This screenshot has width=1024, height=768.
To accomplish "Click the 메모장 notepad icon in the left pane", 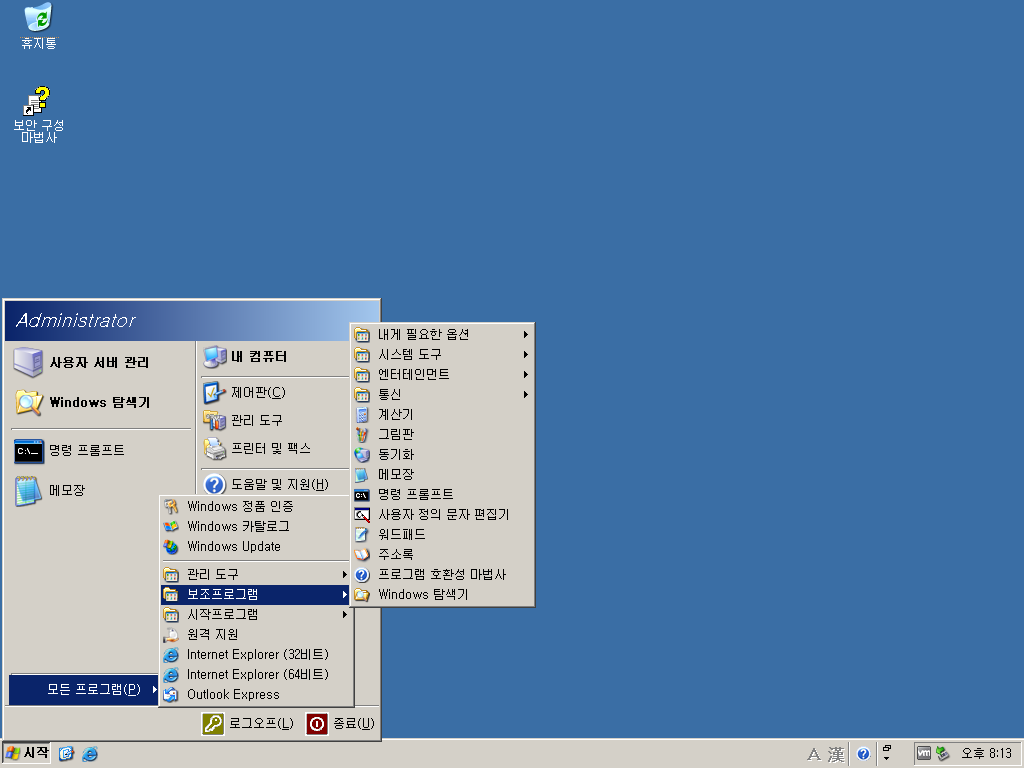I will point(28,490).
